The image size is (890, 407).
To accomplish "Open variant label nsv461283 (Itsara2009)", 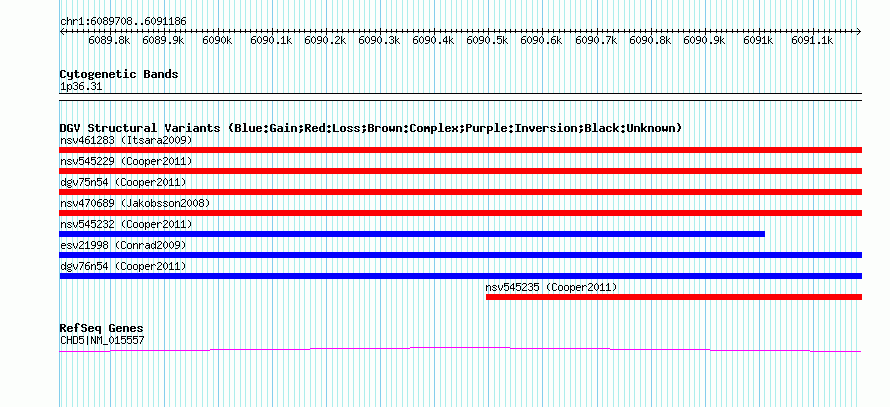I will coord(126,140).
